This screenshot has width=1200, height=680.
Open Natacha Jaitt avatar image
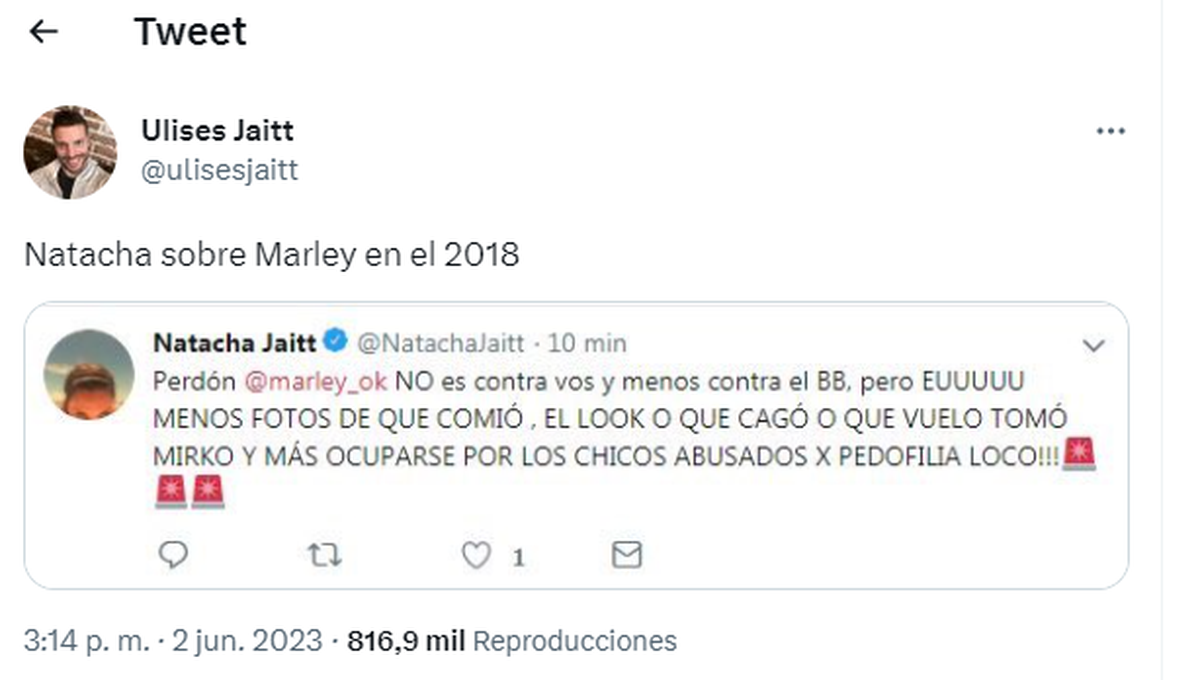[89, 374]
